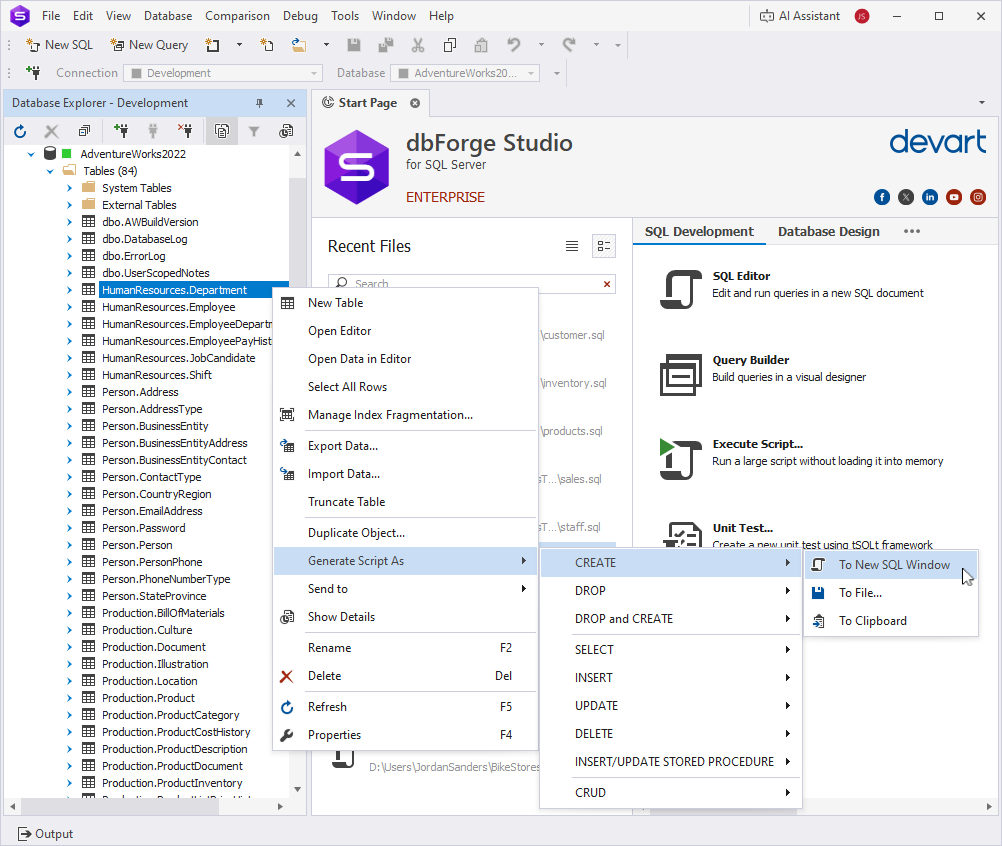Pin the Database Explorer panel

260,103
